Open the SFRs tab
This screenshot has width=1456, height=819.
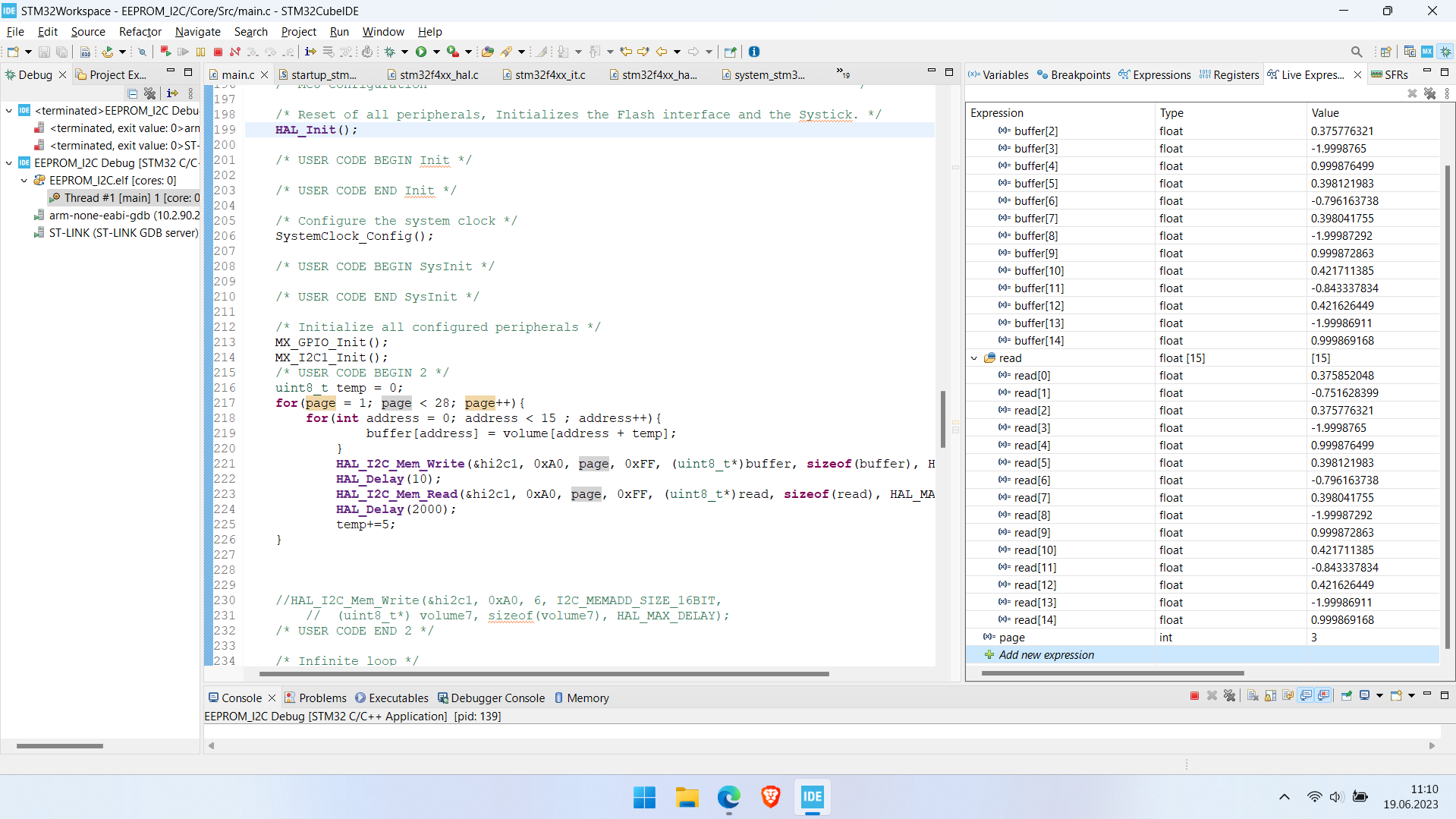[x=1389, y=74]
